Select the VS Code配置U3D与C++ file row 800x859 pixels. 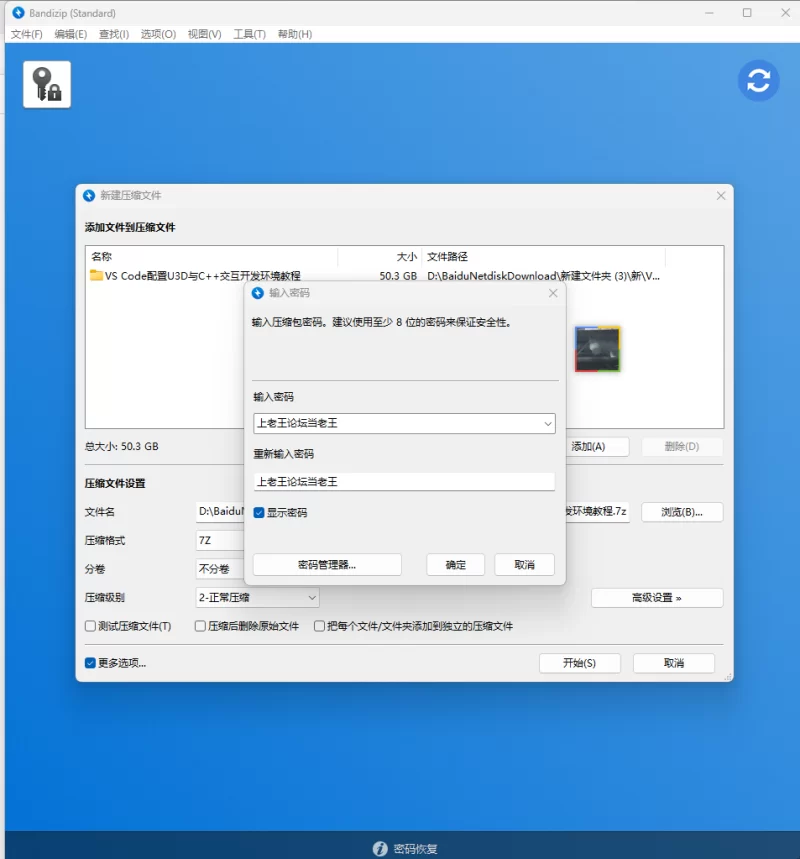tap(375, 276)
